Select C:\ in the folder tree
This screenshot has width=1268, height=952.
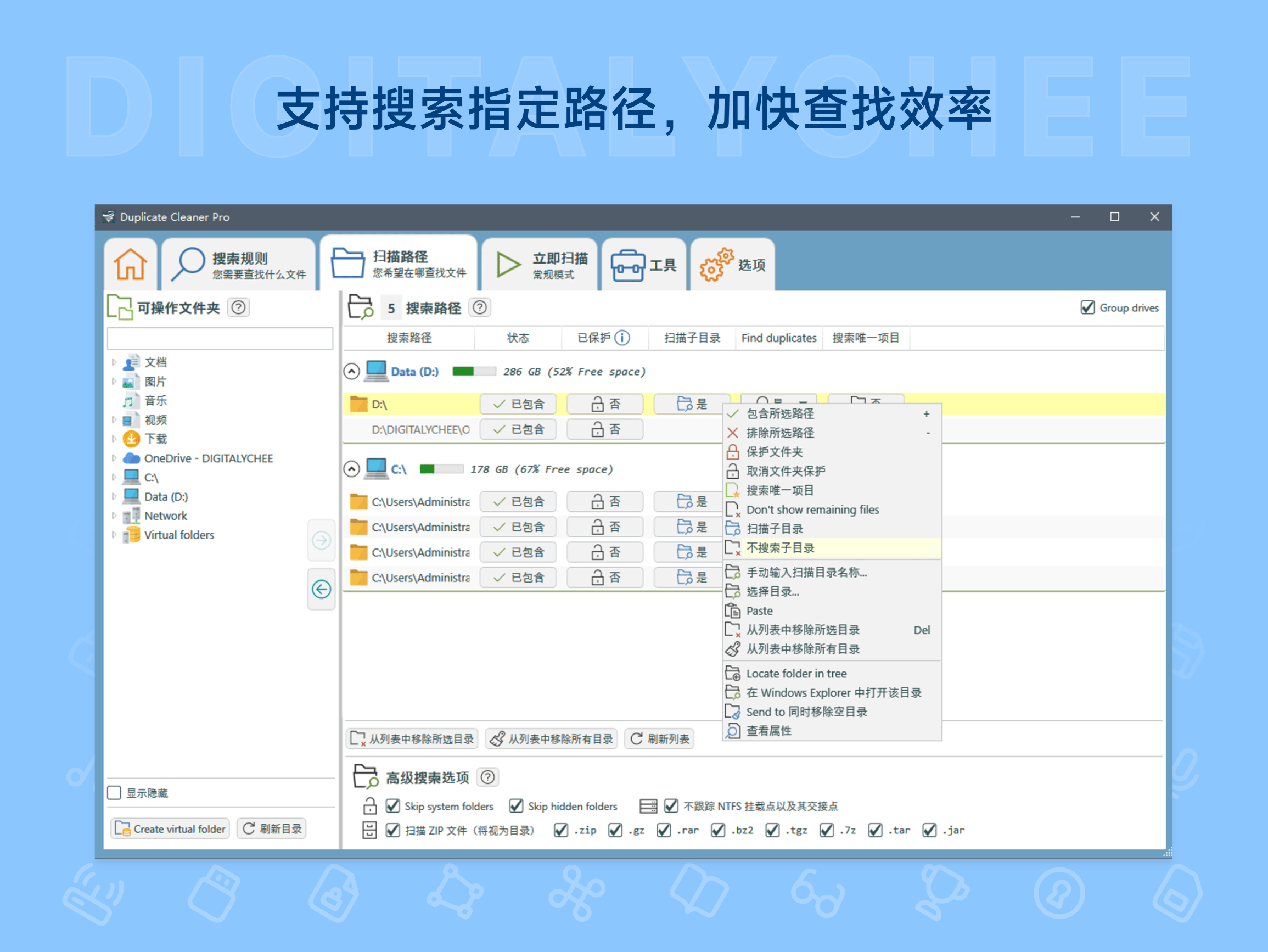click(x=152, y=478)
